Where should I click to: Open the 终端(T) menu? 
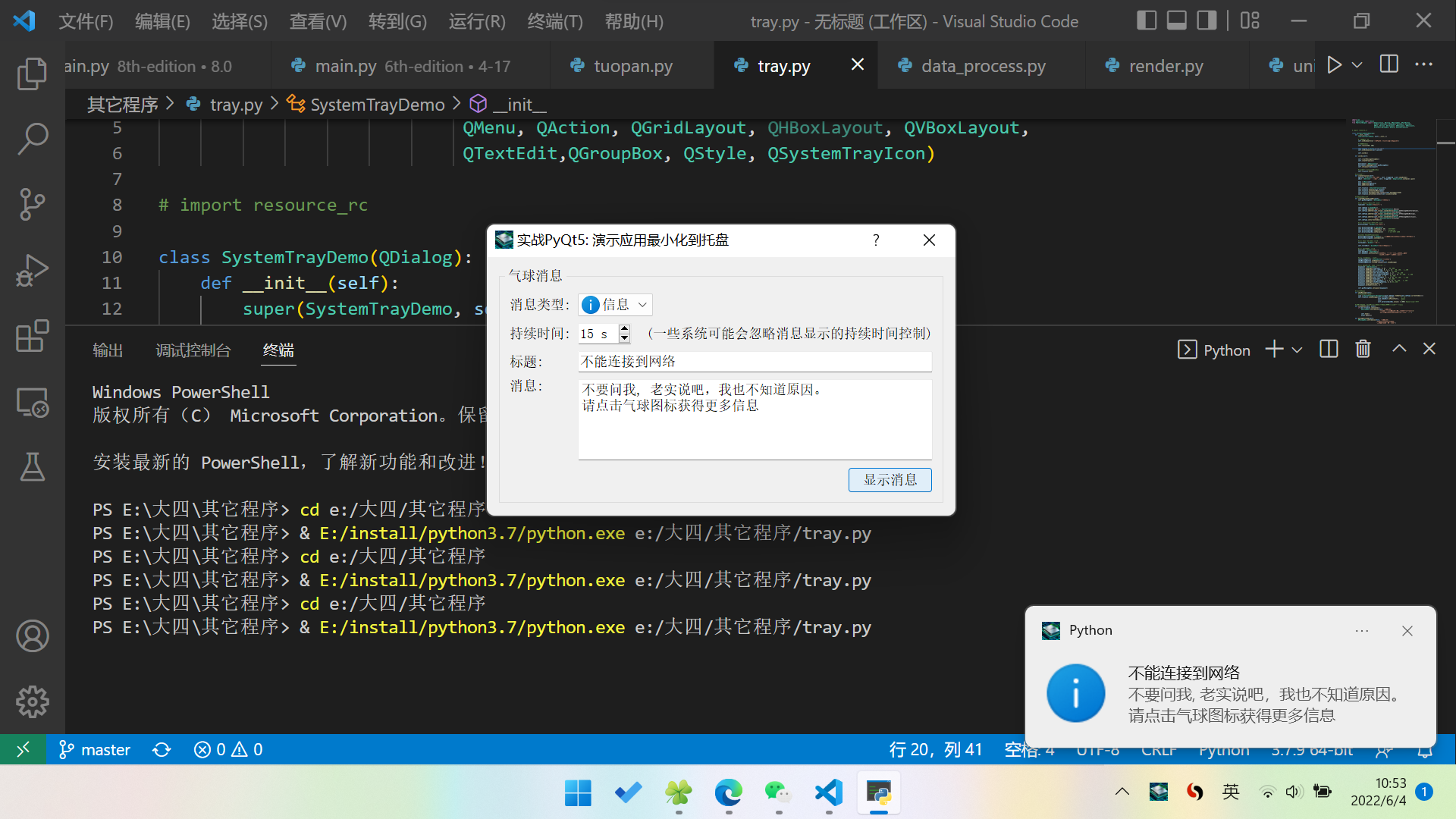point(555,21)
